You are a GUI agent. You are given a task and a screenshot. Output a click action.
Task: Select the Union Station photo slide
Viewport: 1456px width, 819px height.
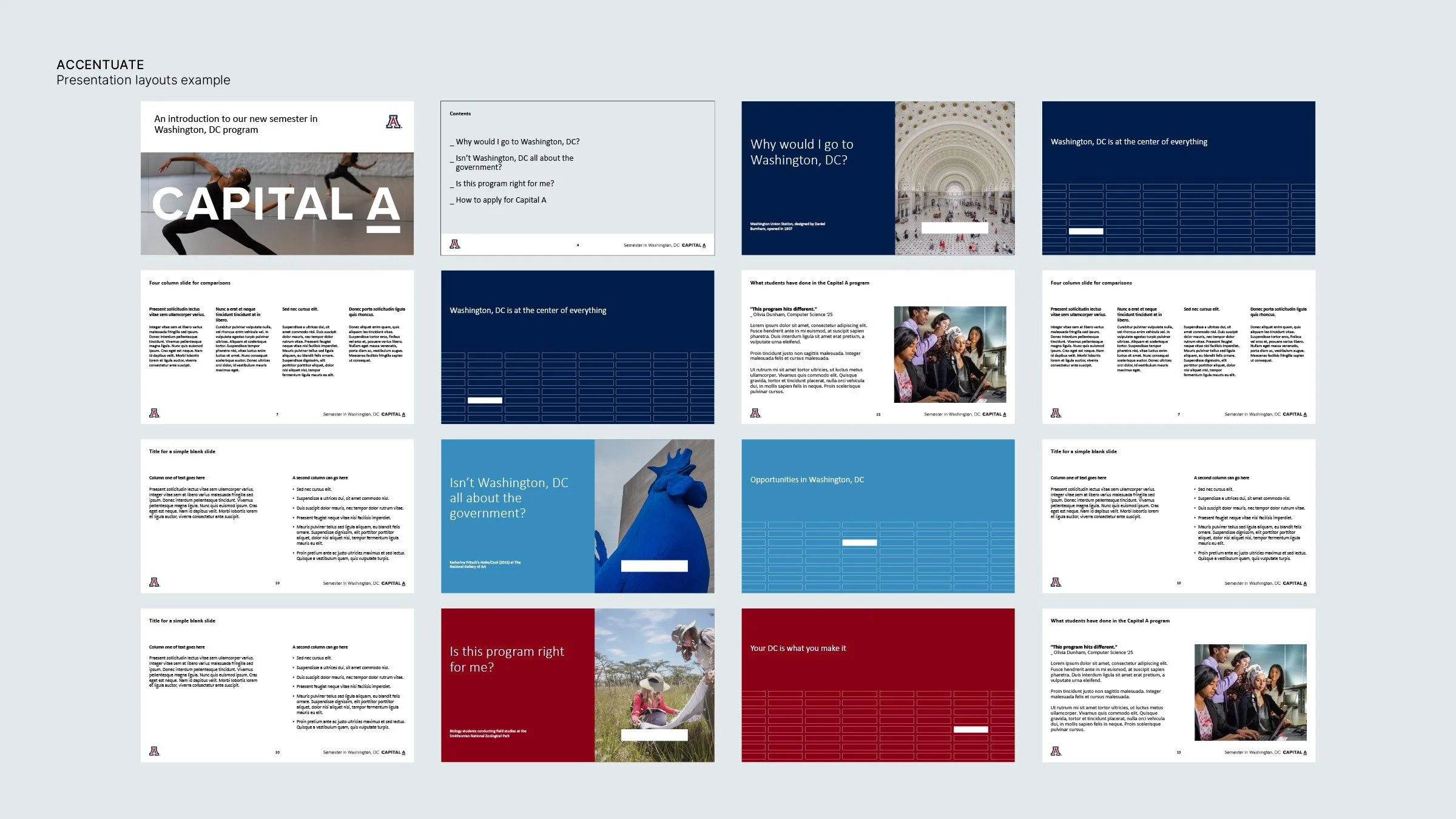click(x=877, y=178)
